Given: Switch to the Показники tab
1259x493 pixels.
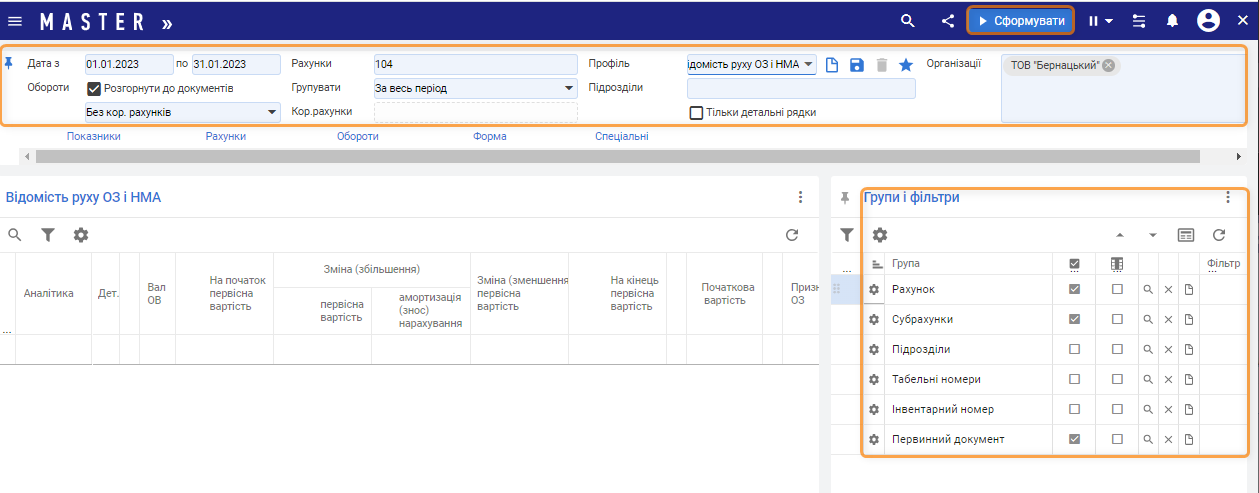Looking at the screenshot, I should point(93,136).
